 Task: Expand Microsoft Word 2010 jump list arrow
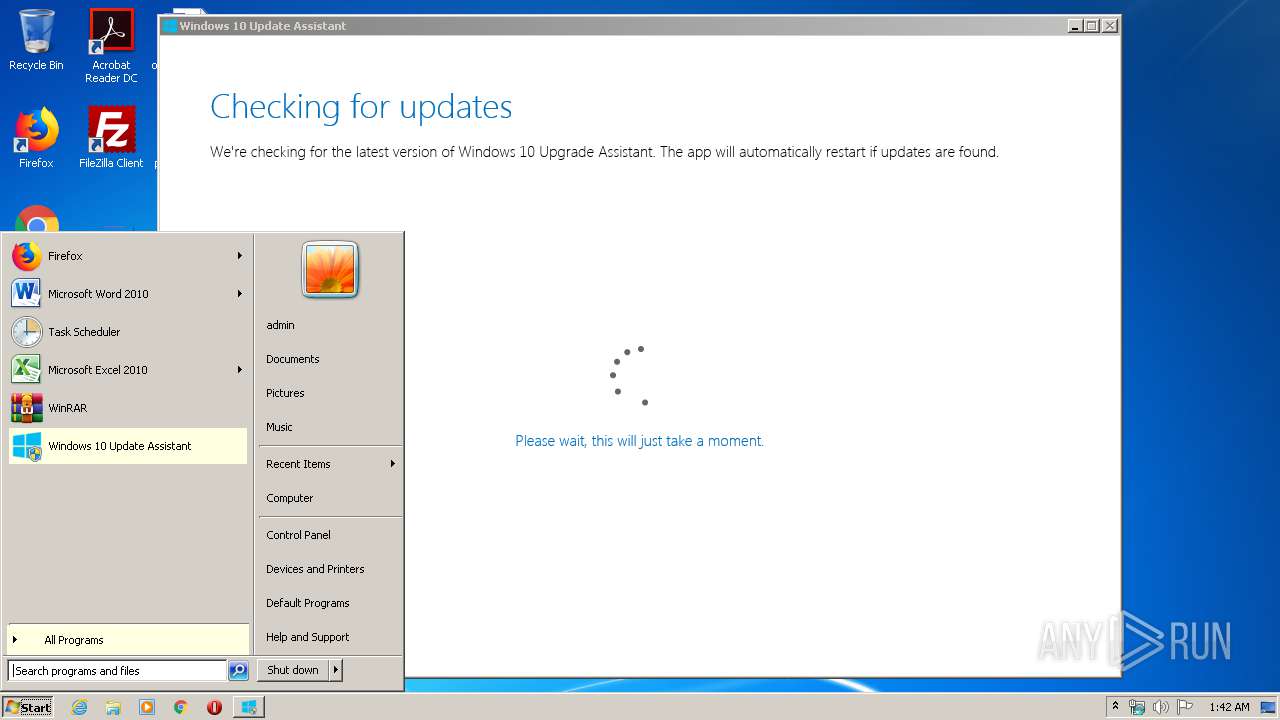coord(239,294)
